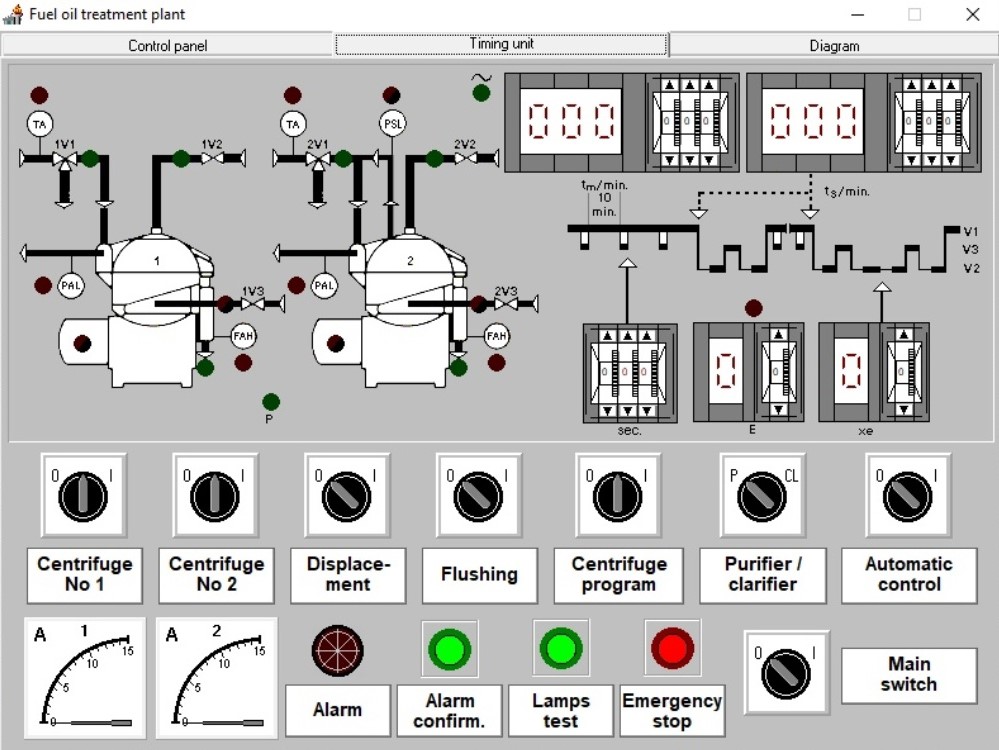Increment first digit of tm/min thumbwheel
Screen dimensions: 999x750
click(669, 85)
